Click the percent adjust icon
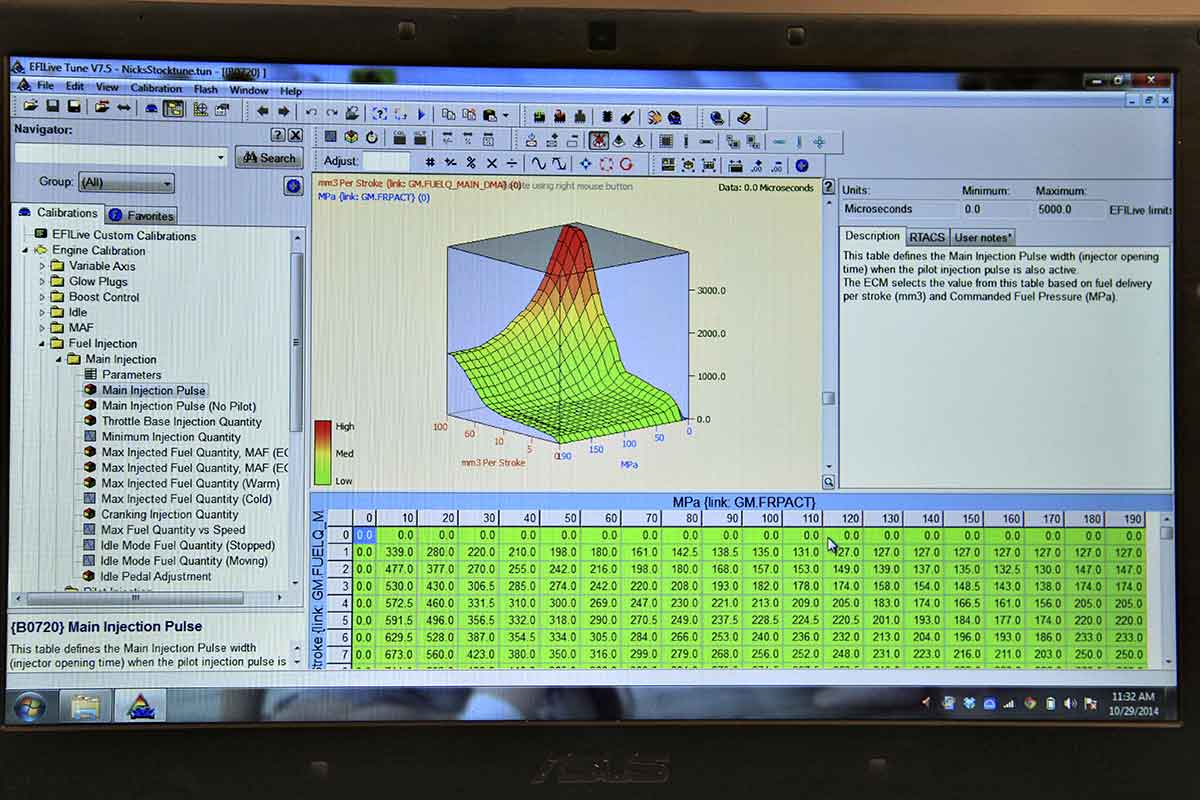The image size is (1200, 800). 470,163
